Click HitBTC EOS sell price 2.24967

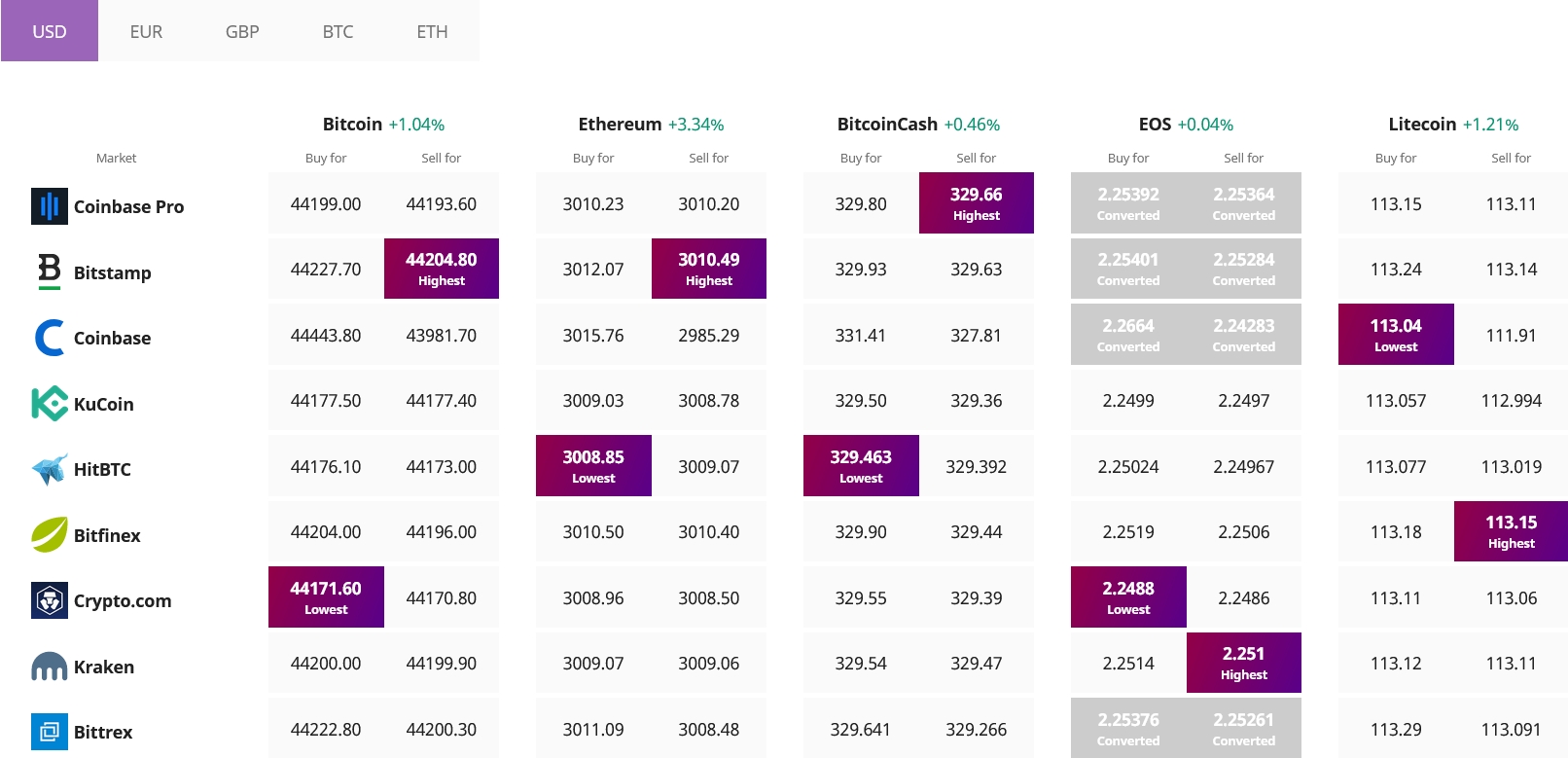coord(1244,467)
